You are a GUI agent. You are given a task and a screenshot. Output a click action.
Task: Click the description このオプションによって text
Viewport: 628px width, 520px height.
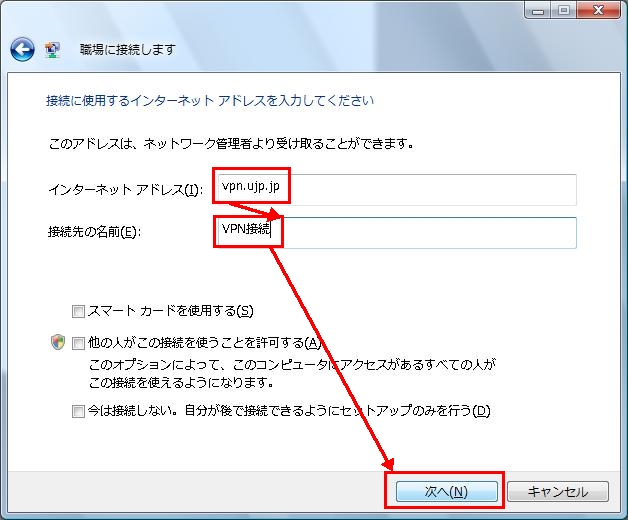(x=292, y=373)
